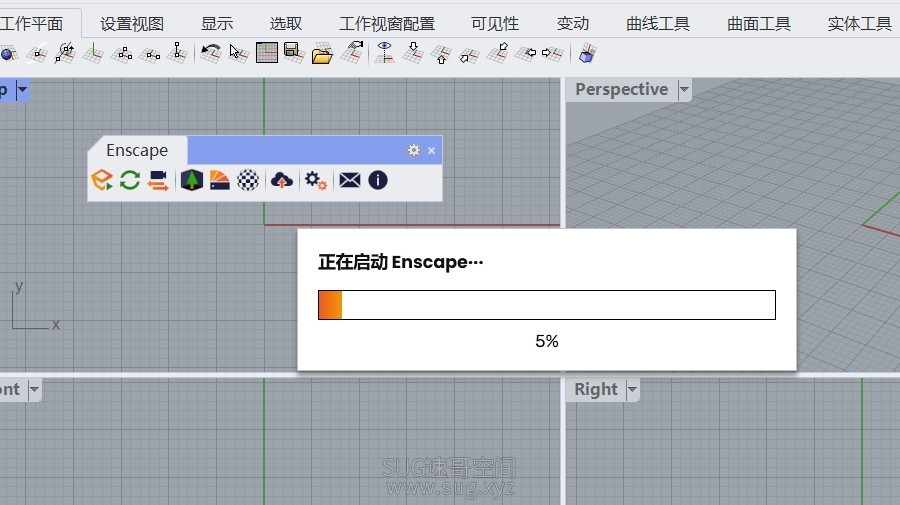The width and height of the screenshot is (900, 505).
Task: Open Enscape toolbar options gear
Action: [414, 150]
